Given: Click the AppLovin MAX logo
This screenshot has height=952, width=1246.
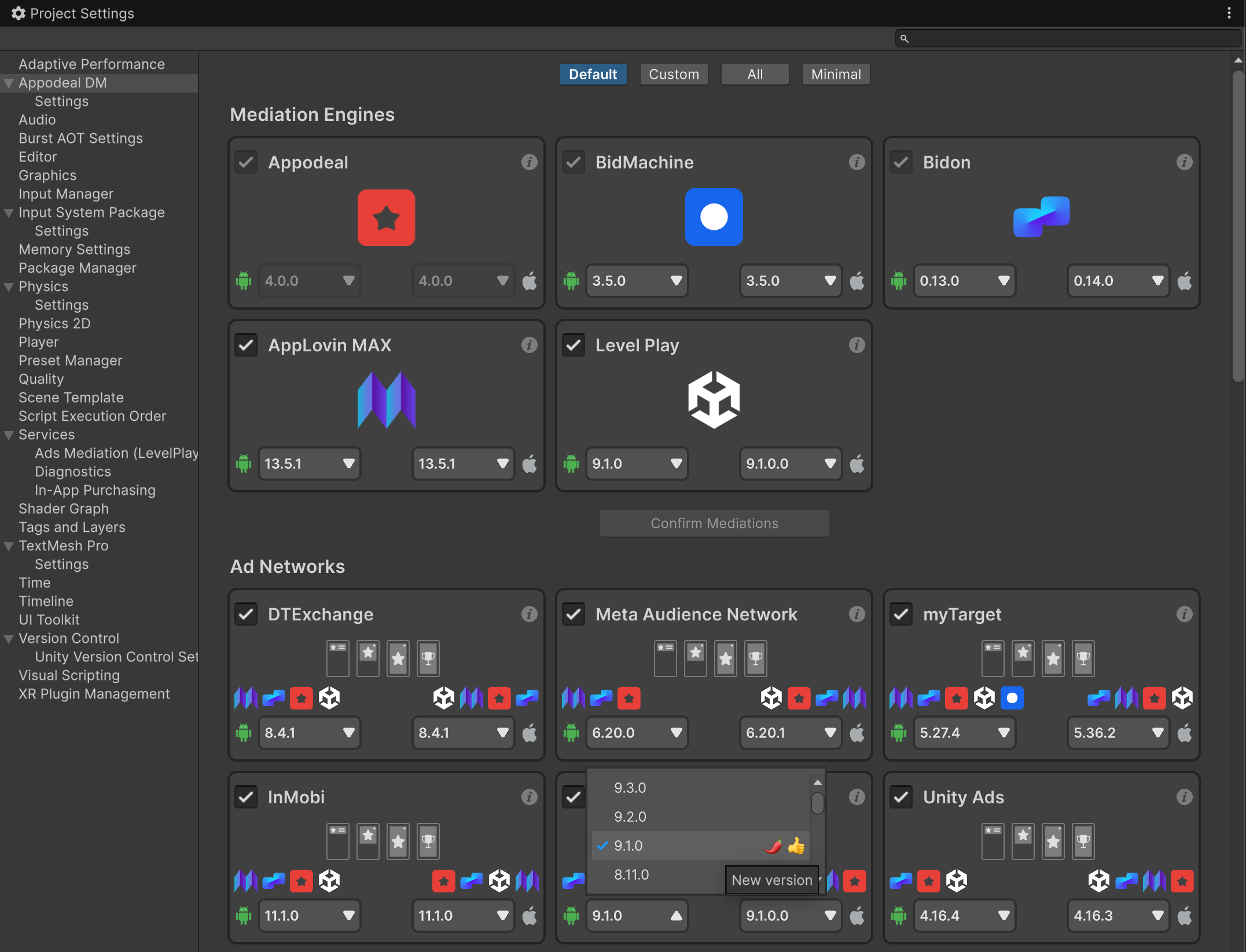Looking at the screenshot, I should pyautogui.click(x=386, y=400).
